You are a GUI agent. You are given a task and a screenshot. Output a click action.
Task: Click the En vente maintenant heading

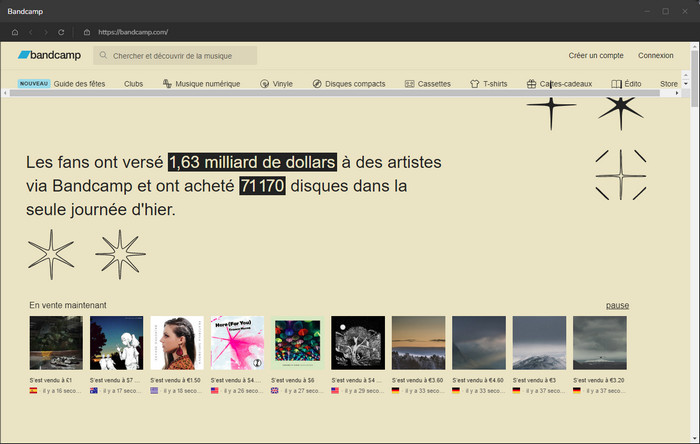coord(68,305)
